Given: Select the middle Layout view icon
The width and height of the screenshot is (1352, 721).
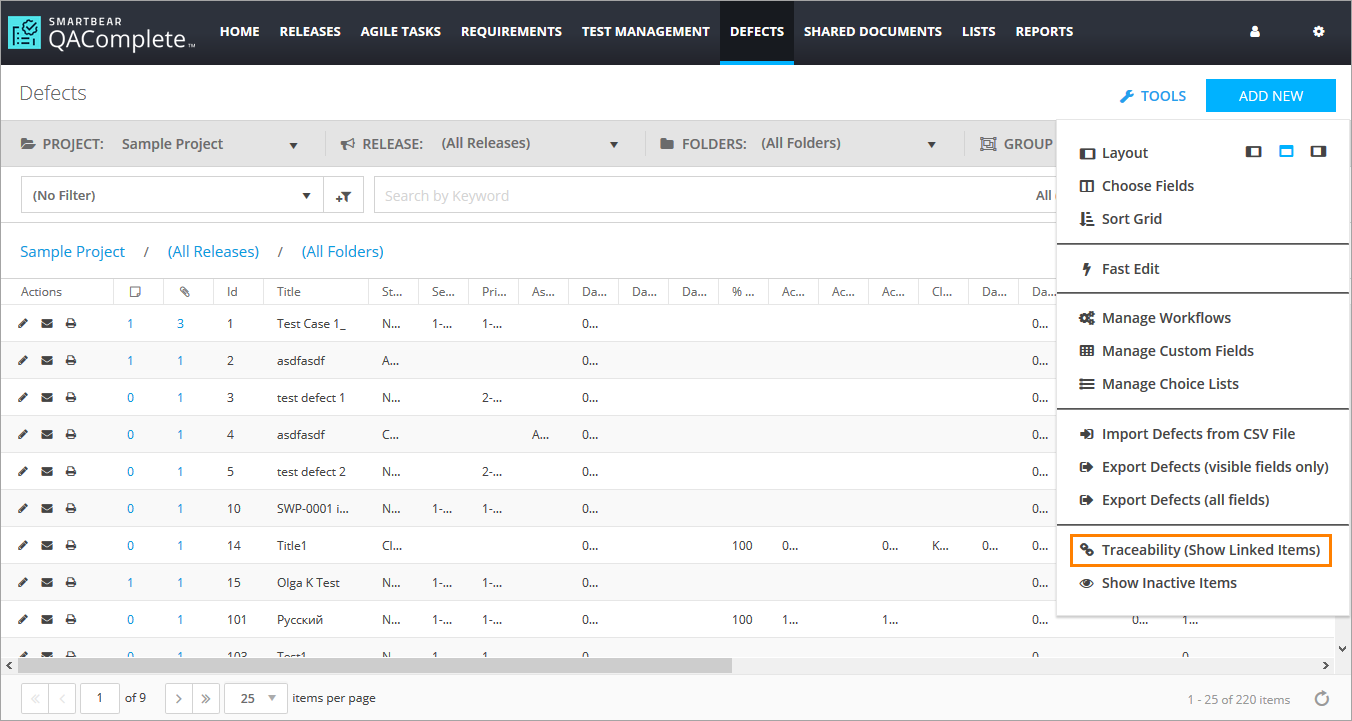Looking at the screenshot, I should tap(1286, 151).
